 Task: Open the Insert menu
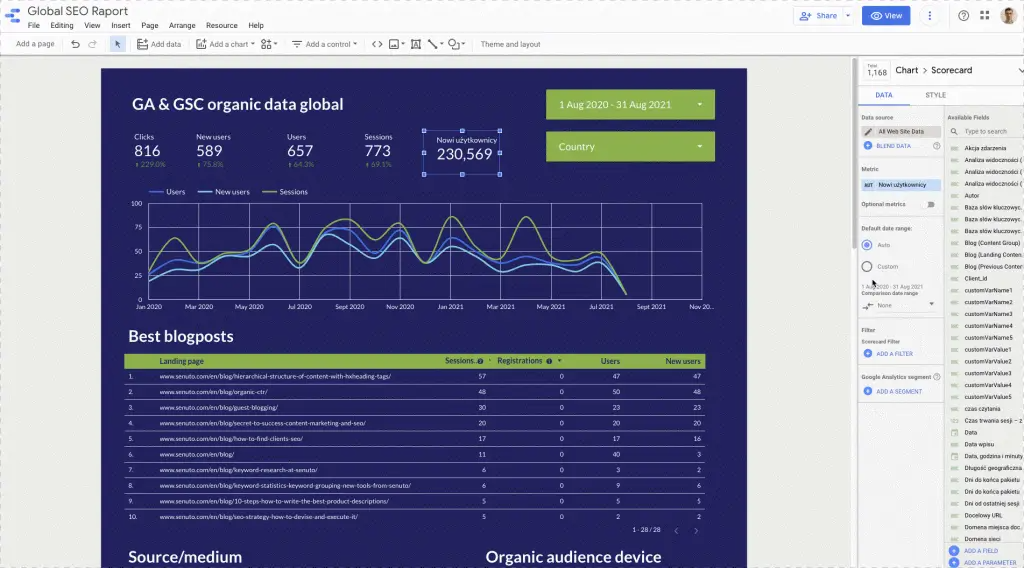point(120,25)
